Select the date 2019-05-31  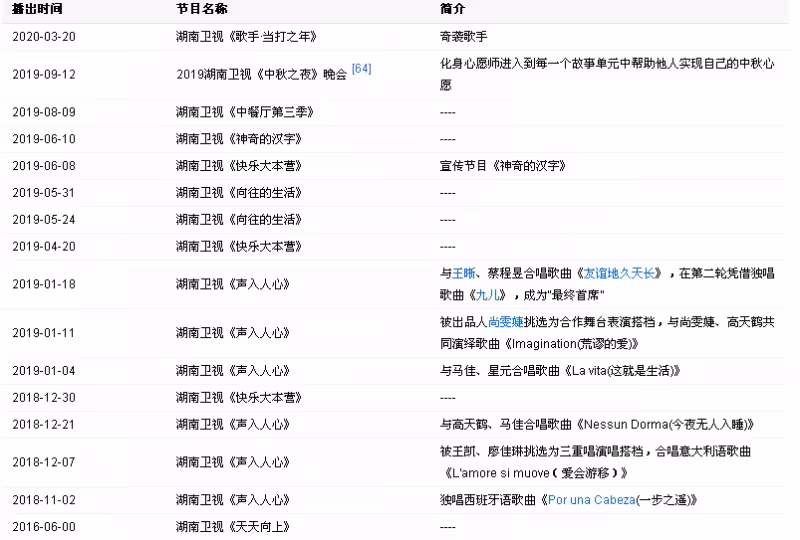44,193
